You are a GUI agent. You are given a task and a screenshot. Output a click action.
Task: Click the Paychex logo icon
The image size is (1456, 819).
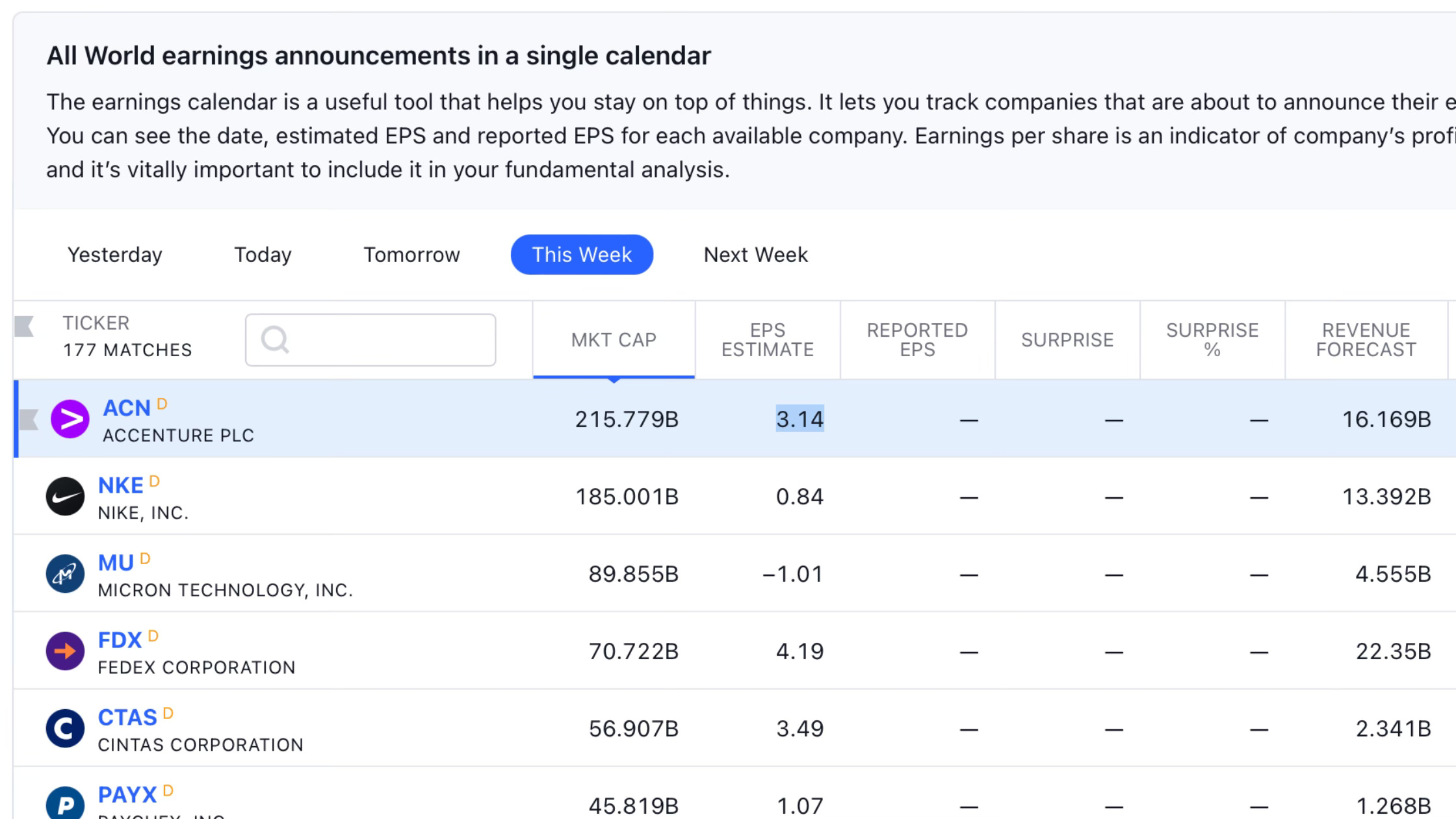click(65, 803)
